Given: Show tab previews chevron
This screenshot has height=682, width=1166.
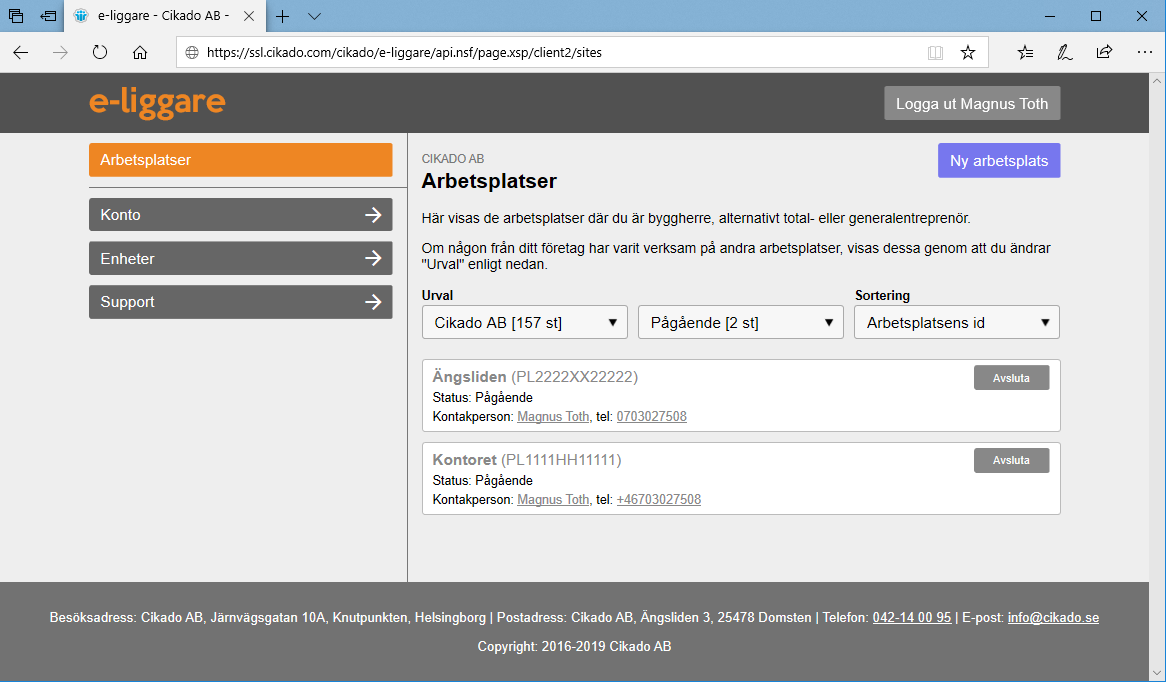Looking at the screenshot, I should (x=315, y=16).
